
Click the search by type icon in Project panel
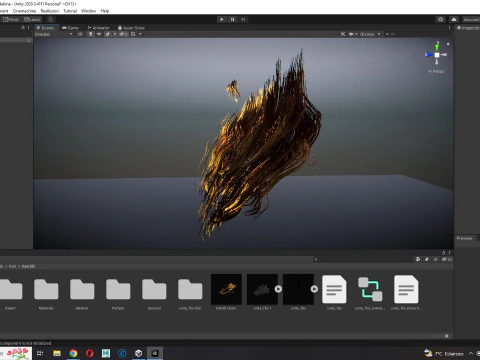pyautogui.click(x=418, y=259)
